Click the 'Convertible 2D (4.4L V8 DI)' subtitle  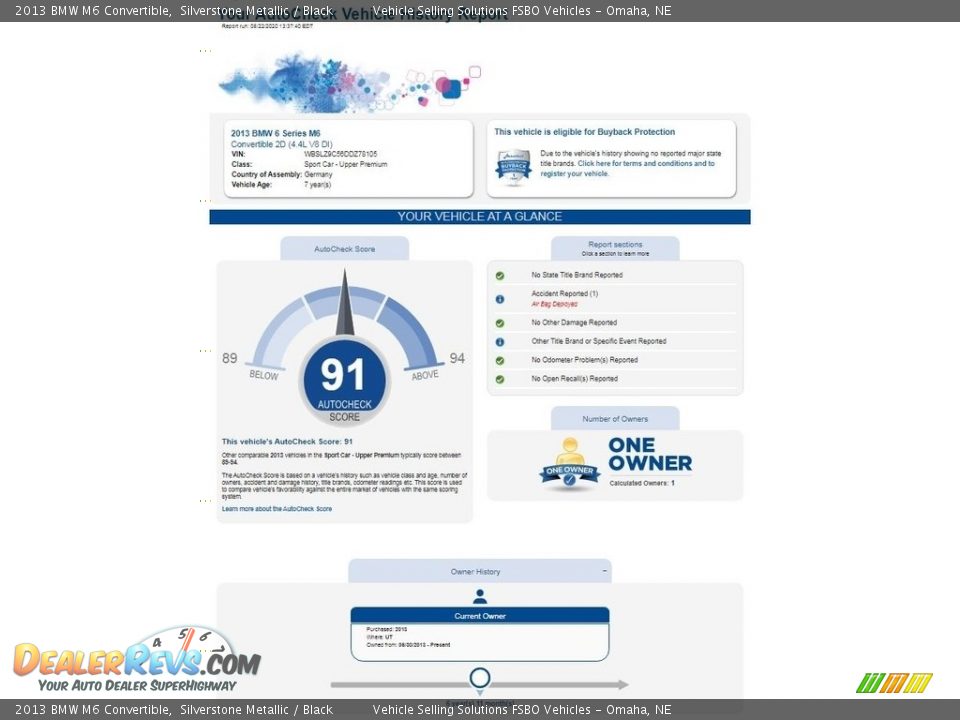pos(282,144)
